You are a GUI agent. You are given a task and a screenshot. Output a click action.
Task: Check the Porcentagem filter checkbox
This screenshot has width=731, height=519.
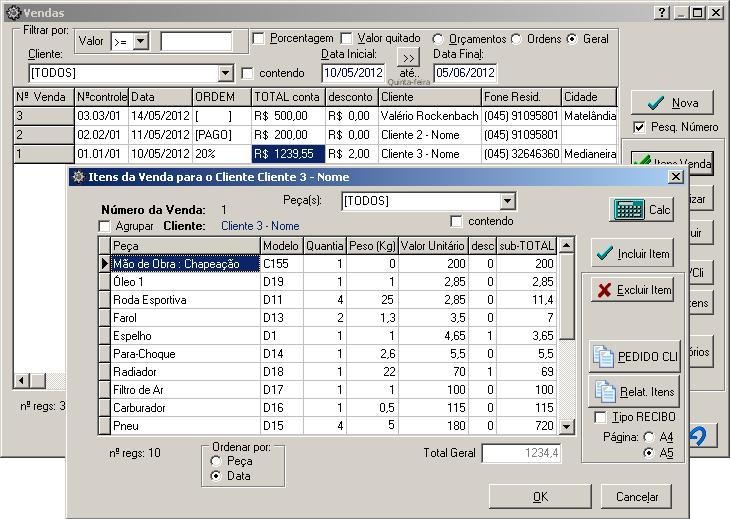(258, 39)
